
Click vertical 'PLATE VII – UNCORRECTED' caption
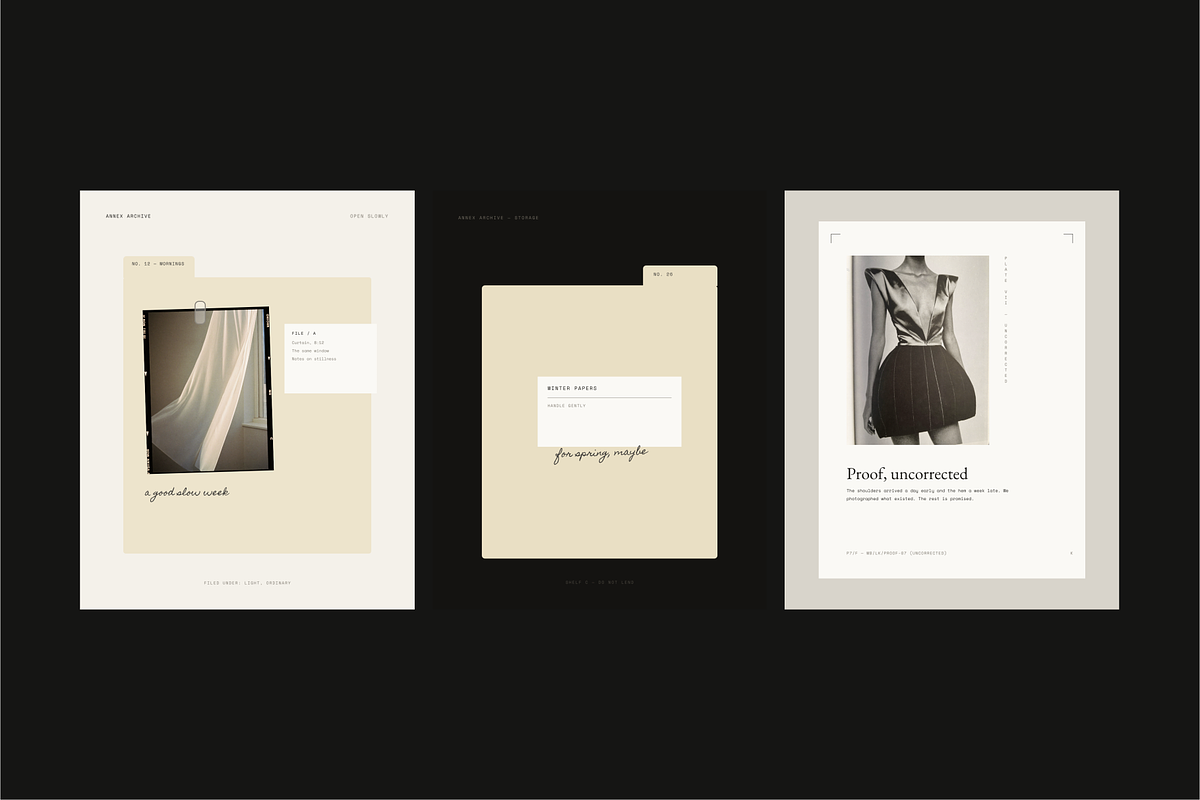point(1006,320)
